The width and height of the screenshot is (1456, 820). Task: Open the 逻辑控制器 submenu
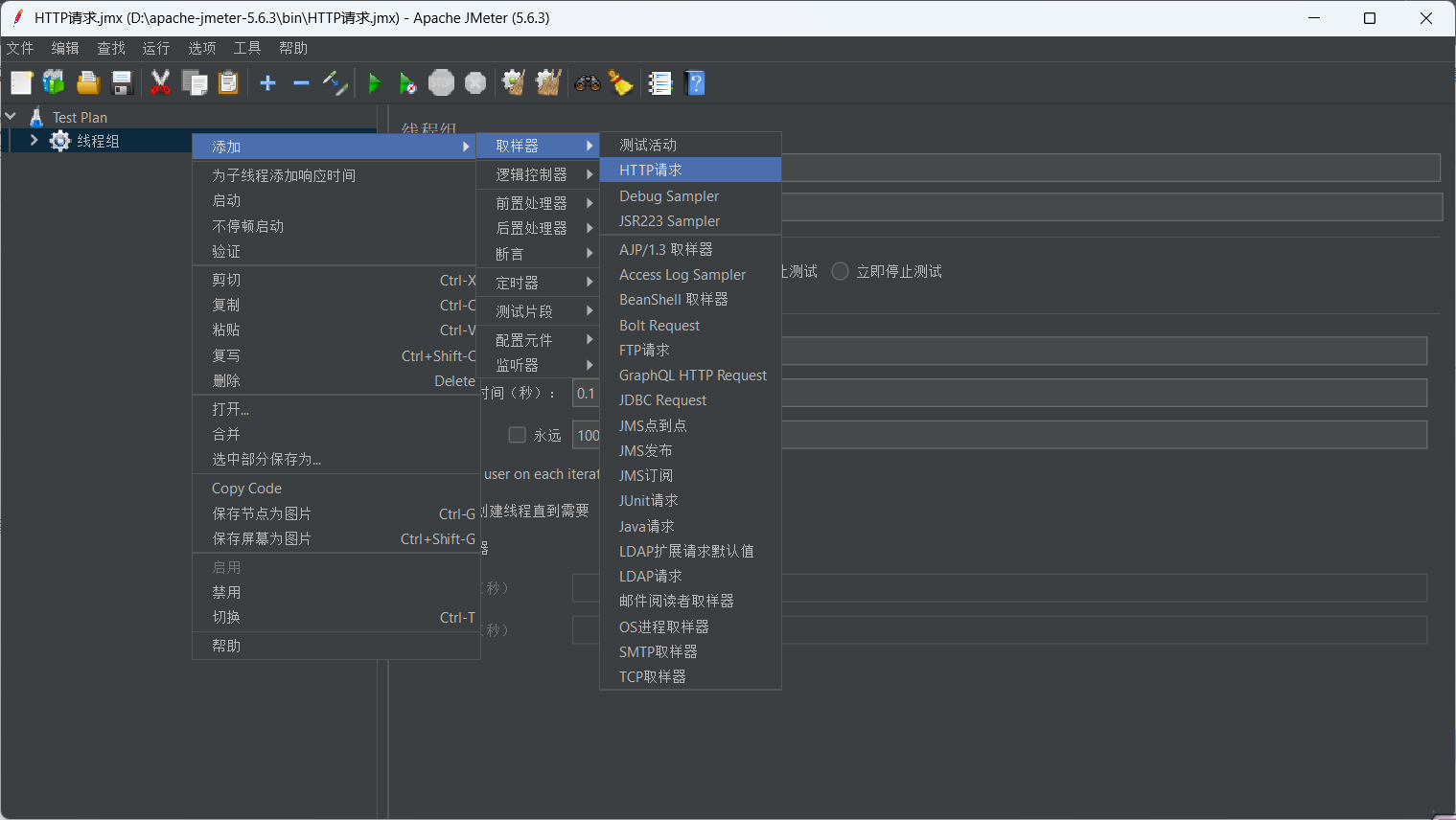coord(538,174)
